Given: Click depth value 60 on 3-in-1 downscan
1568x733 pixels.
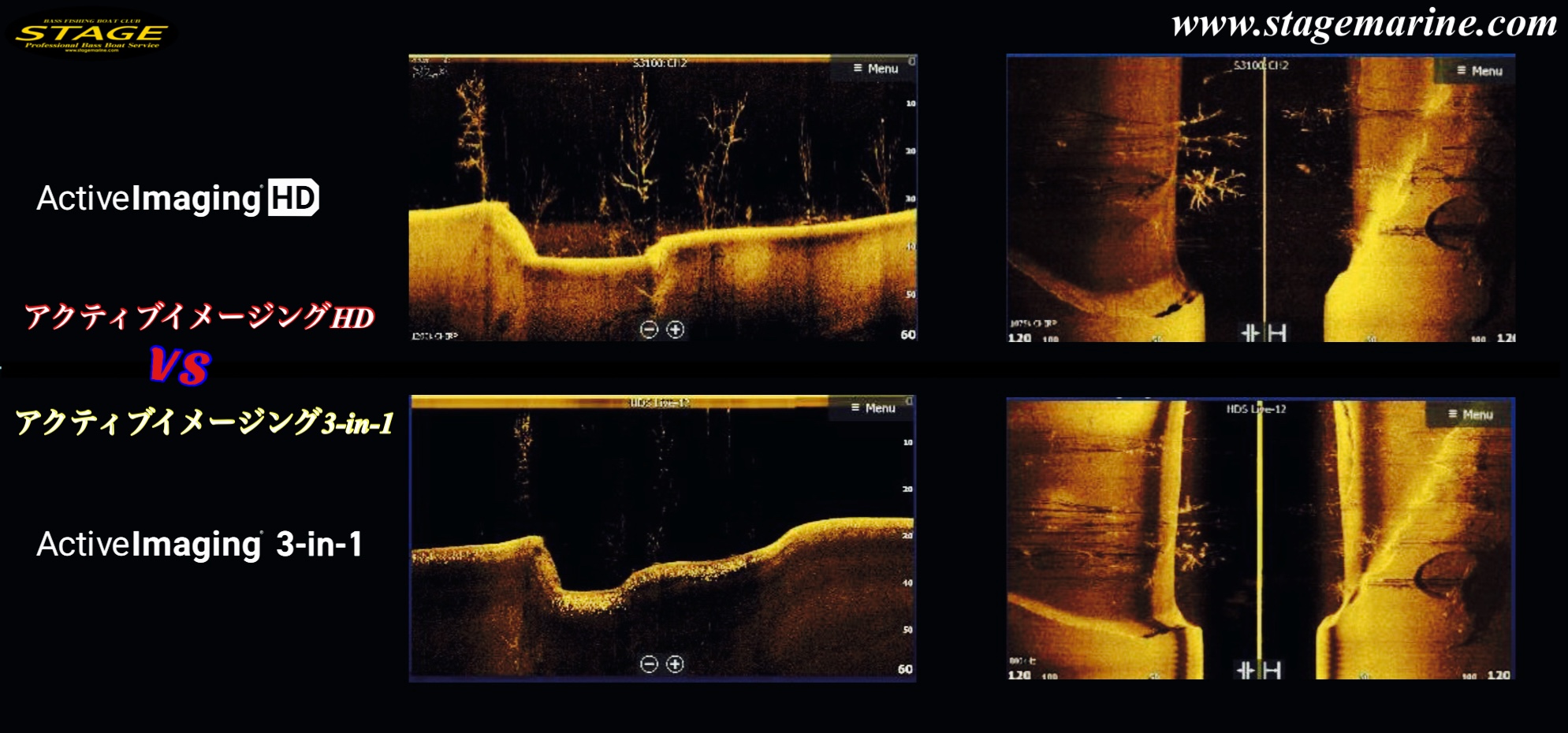Looking at the screenshot, I should click(x=905, y=669).
